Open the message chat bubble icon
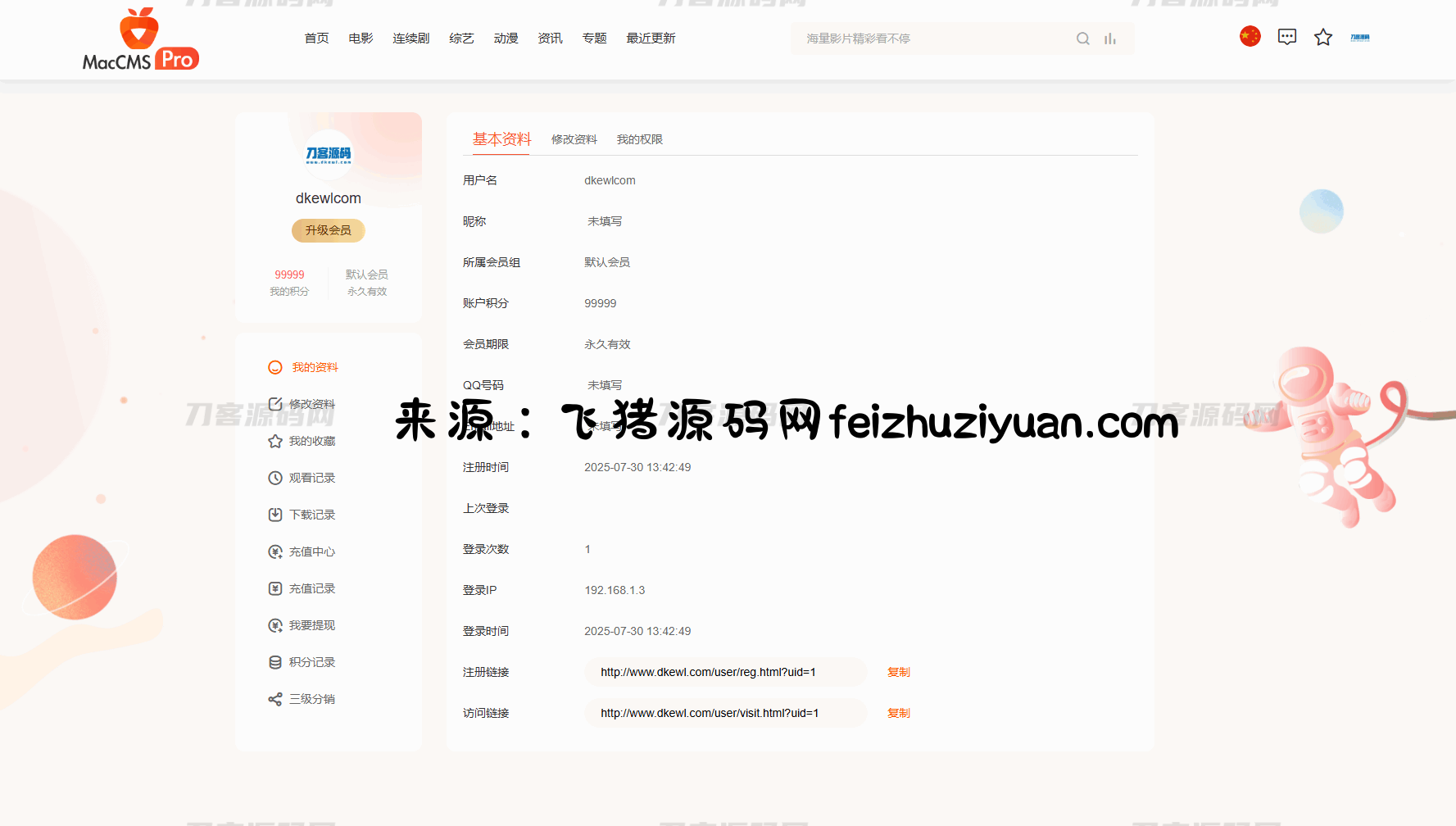 (1286, 37)
